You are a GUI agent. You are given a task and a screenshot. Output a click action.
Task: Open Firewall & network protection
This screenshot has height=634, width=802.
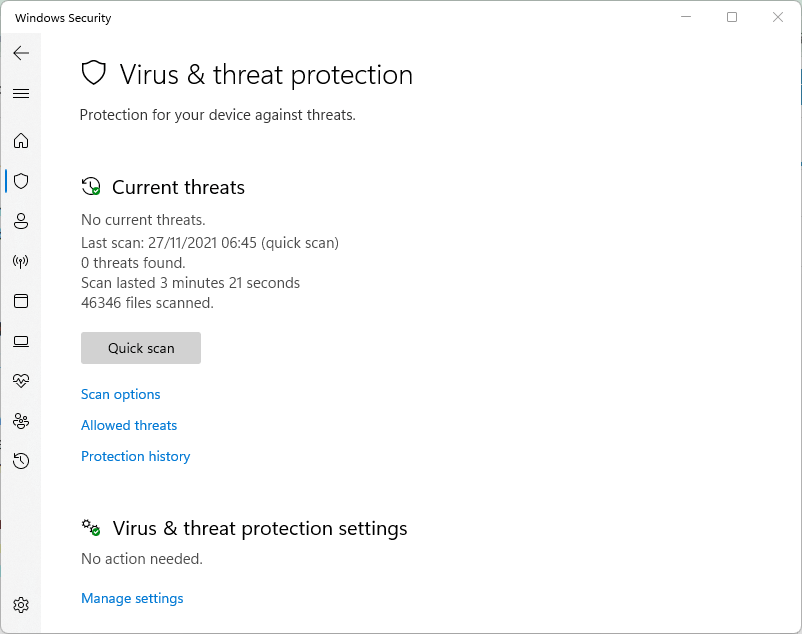point(21,261)
